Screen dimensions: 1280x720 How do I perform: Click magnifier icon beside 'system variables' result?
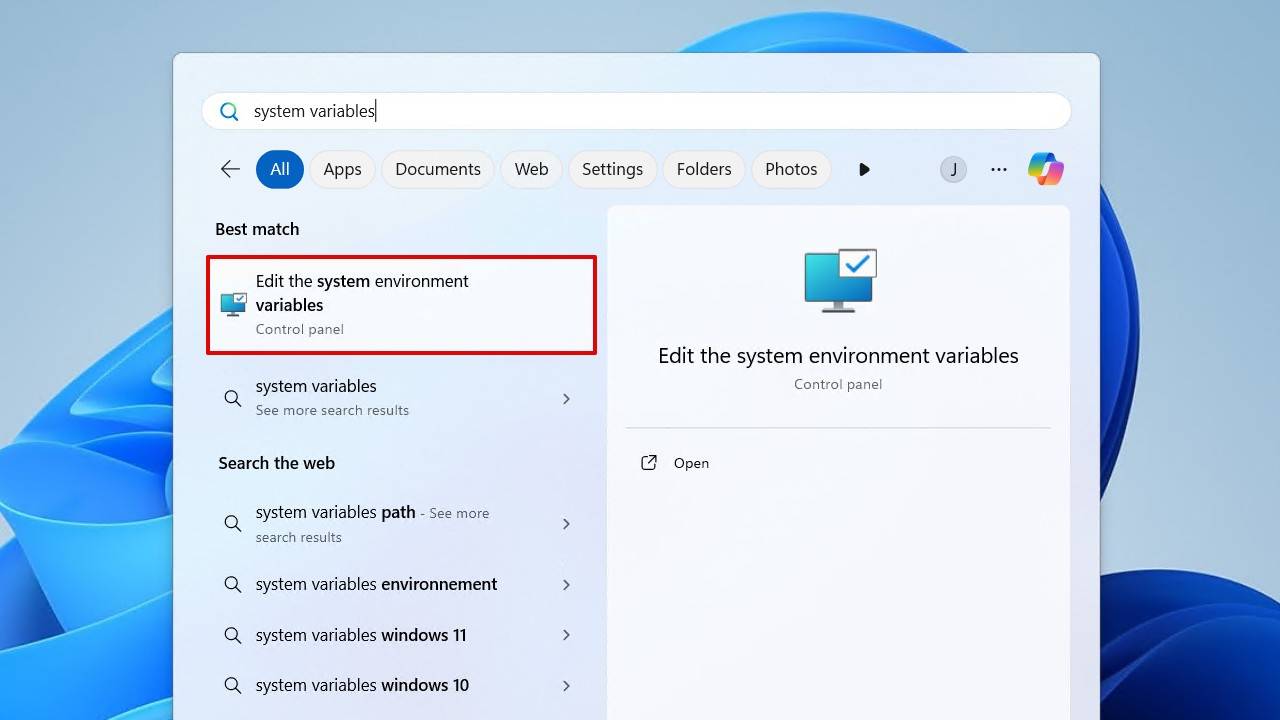pyautogui.click(x=233, y=398)
